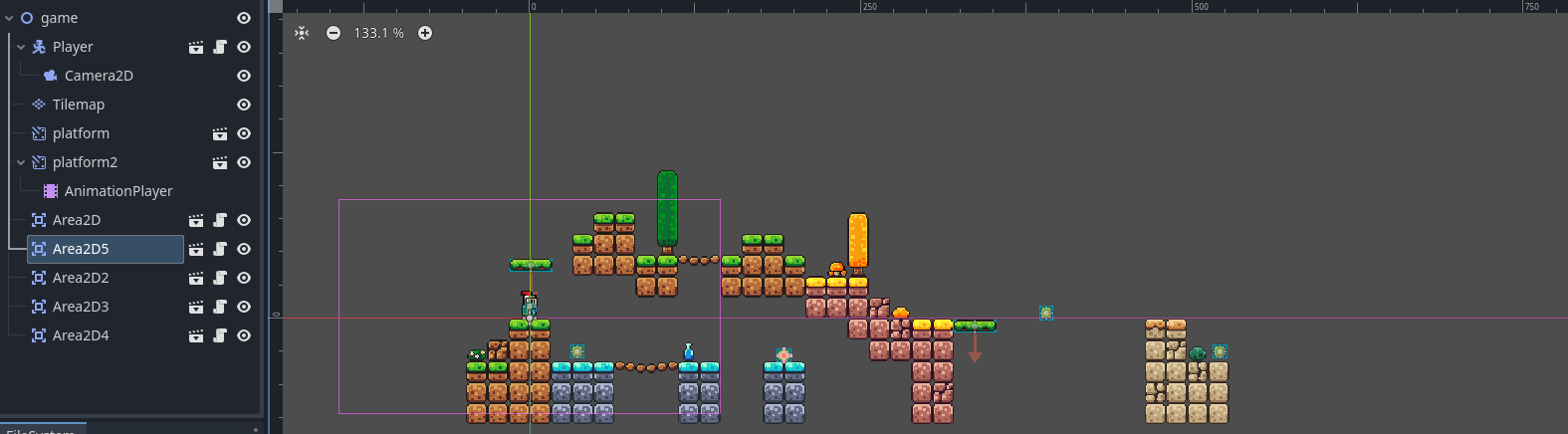The height and width of the screenshot is (434, 1568).
Task: Click the Tilemap node type icon
Action: pyautogui.click(x=39, y=105)
